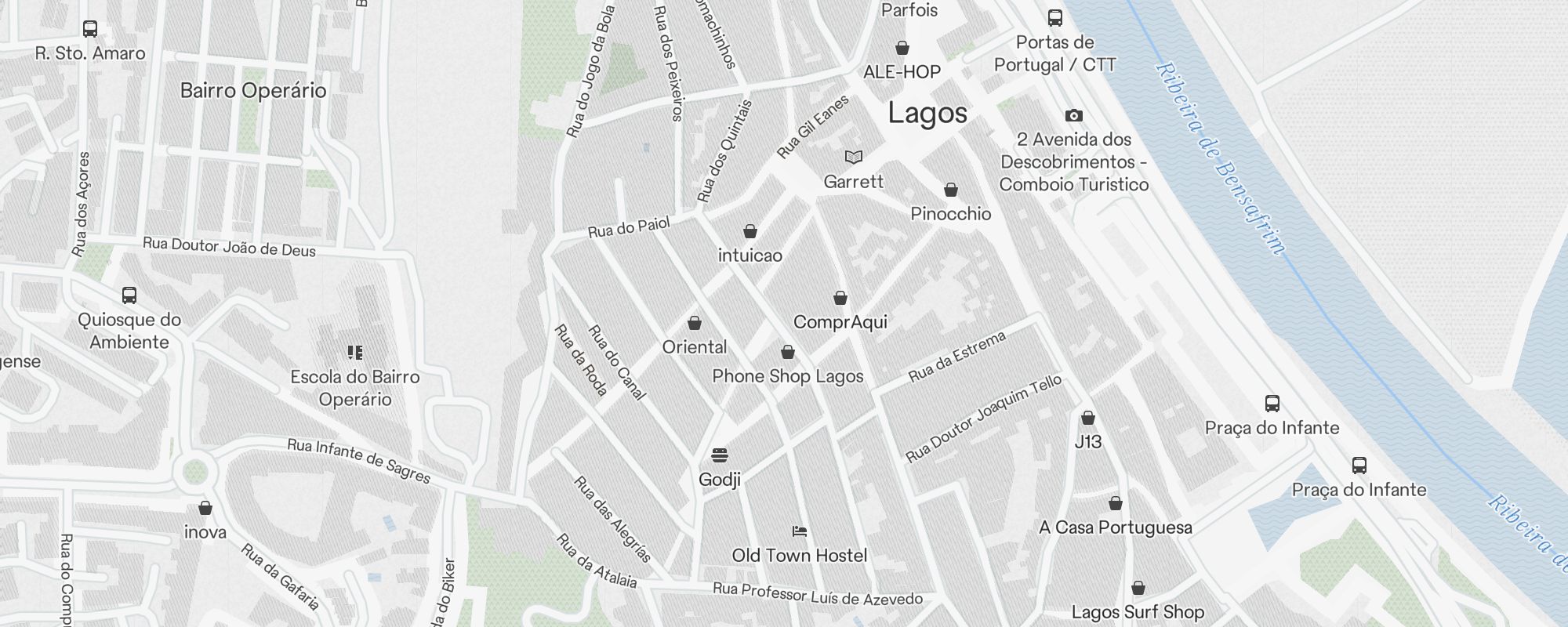Open the Lagos Surf Shop marker

point(1138,588)
